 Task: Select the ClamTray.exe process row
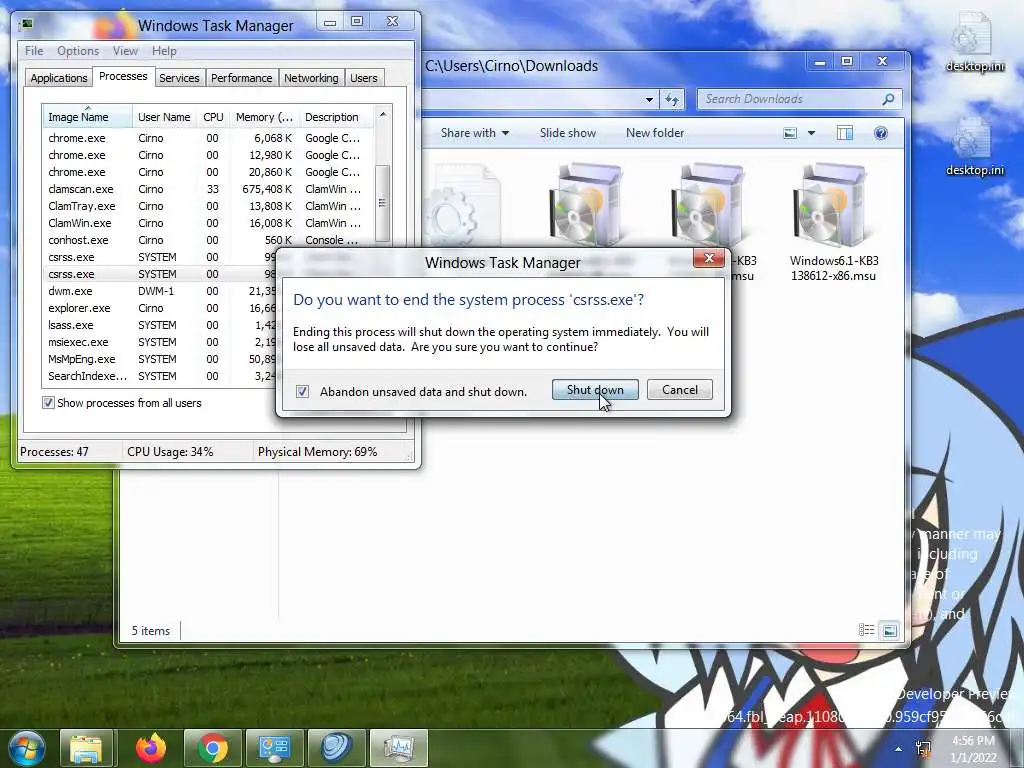(208, 206)
